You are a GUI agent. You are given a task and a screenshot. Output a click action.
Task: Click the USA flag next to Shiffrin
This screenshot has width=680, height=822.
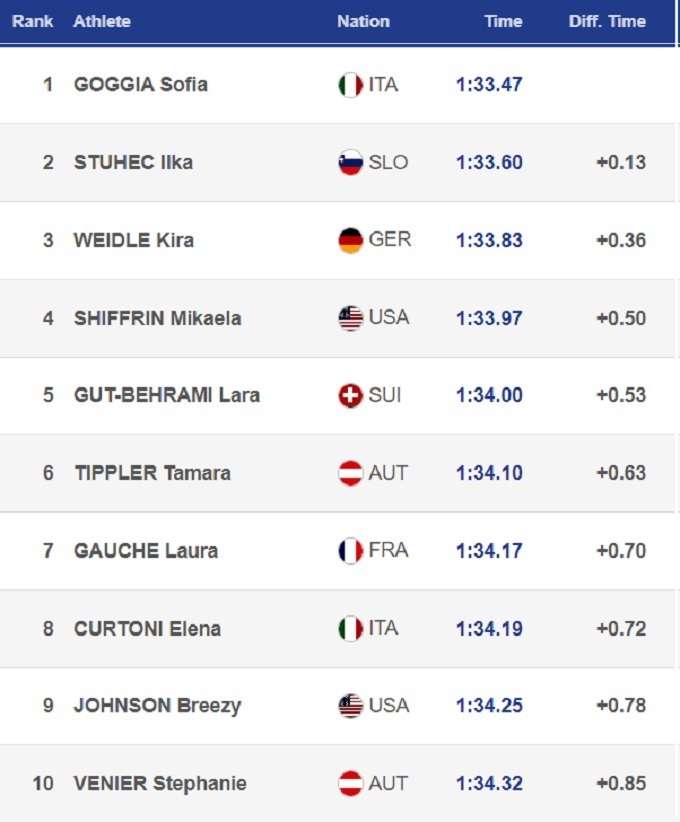tap(350, 318)
